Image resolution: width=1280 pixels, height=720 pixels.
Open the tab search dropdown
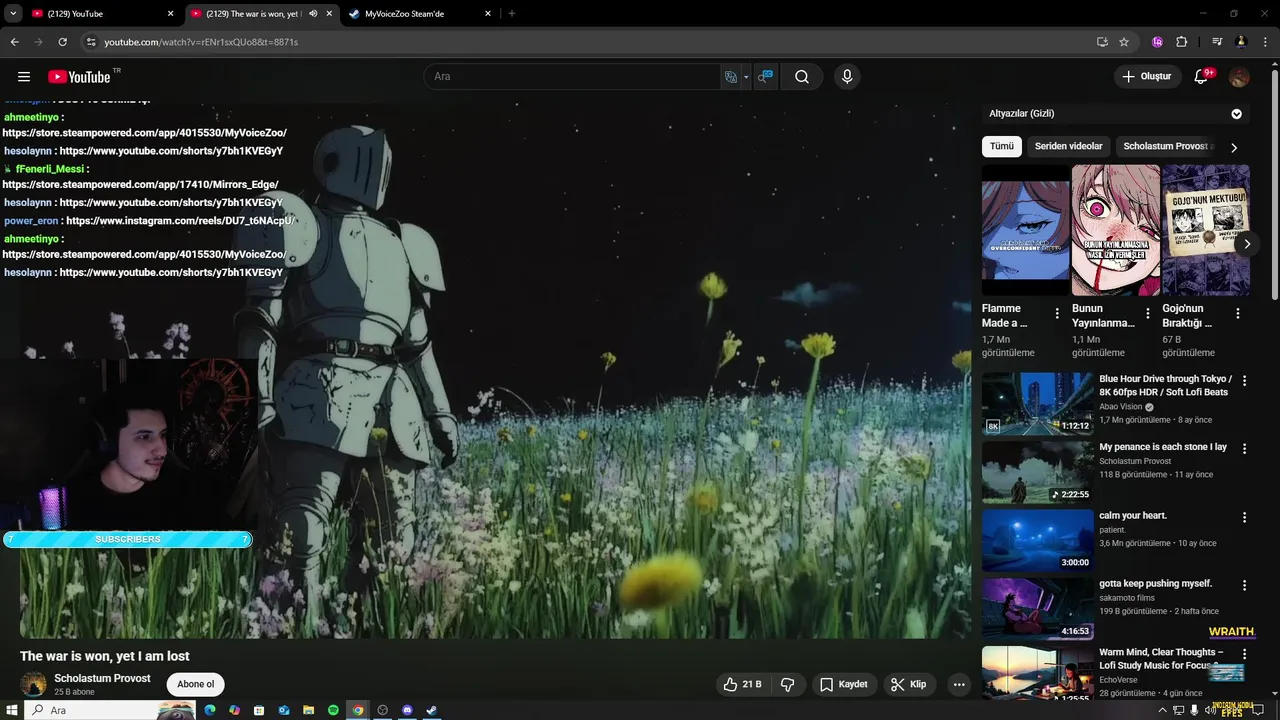click(13, 14)
